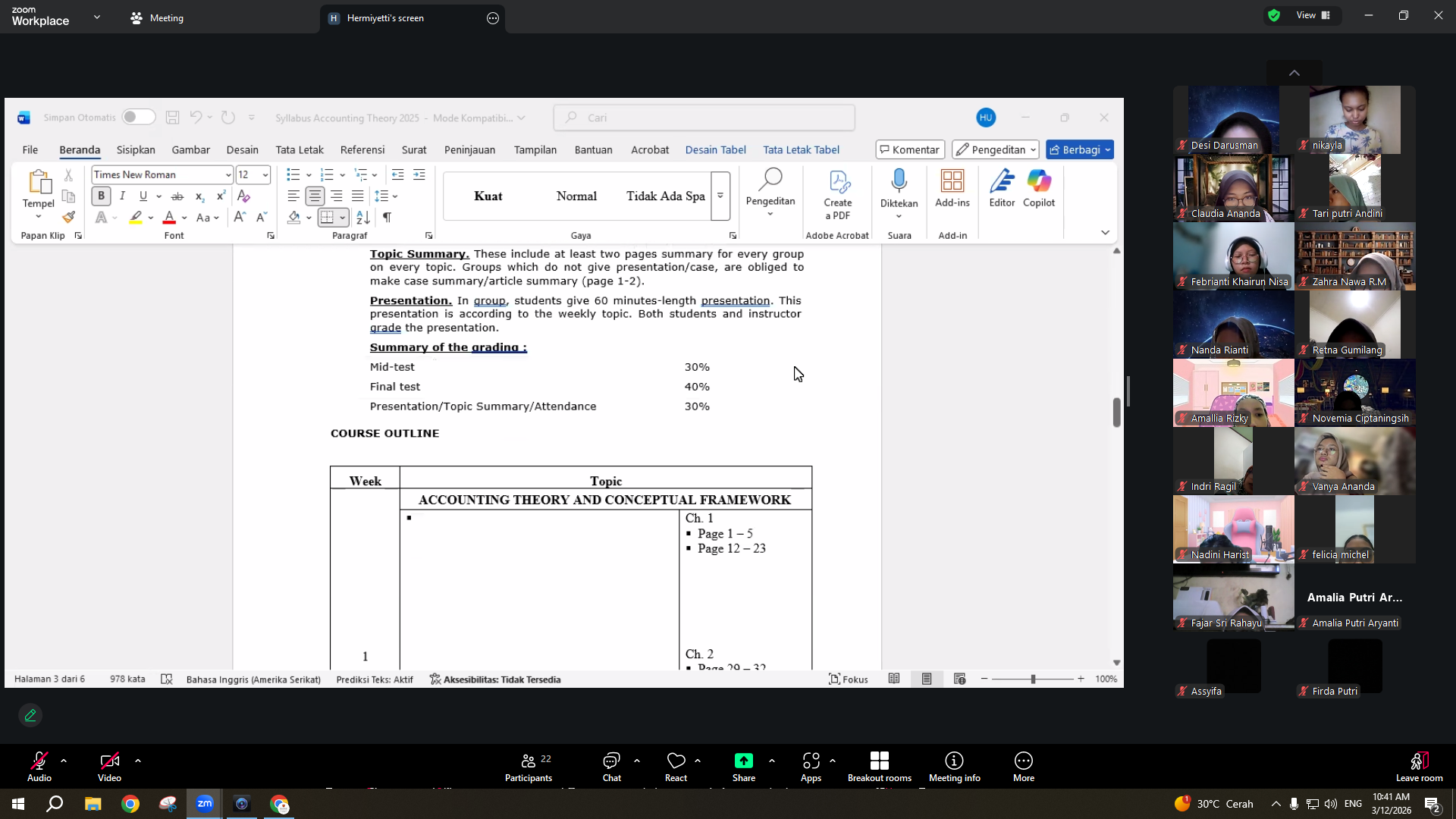
Task: Click the document zoom slider handle
Action: pyautogui.click(x=1033, y=679)
